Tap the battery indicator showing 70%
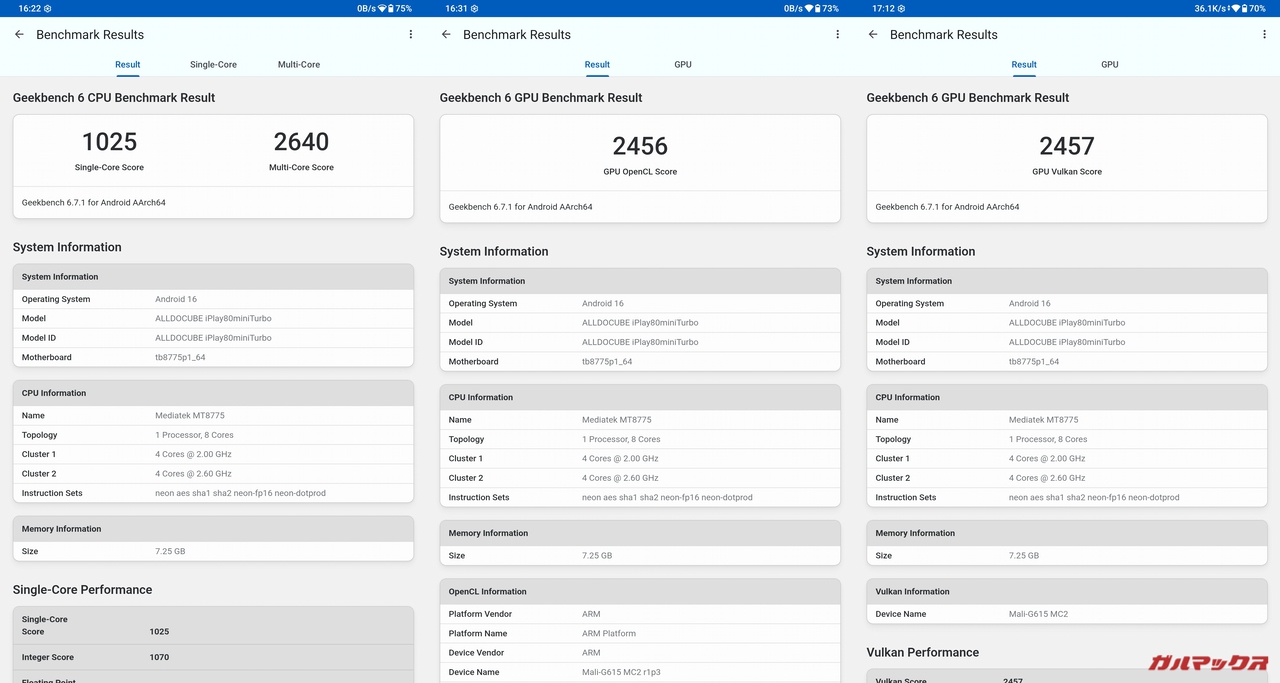Viewport: 1280px width, 683px height. click(x=1254, y=8)
